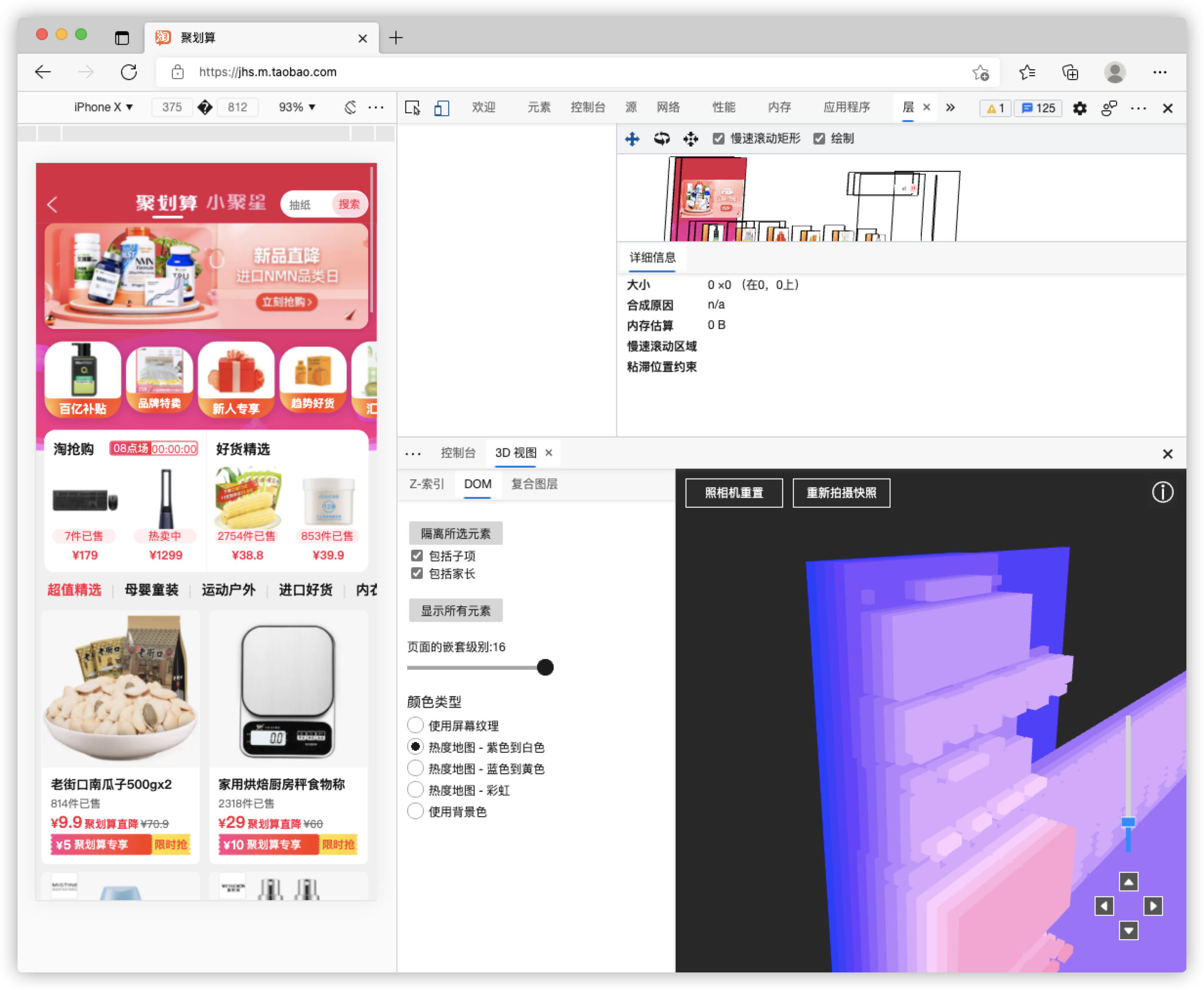Viewport: 1204px width, 990px height.
Task: Switch to the 网络 tab
Action: (668, 107)
